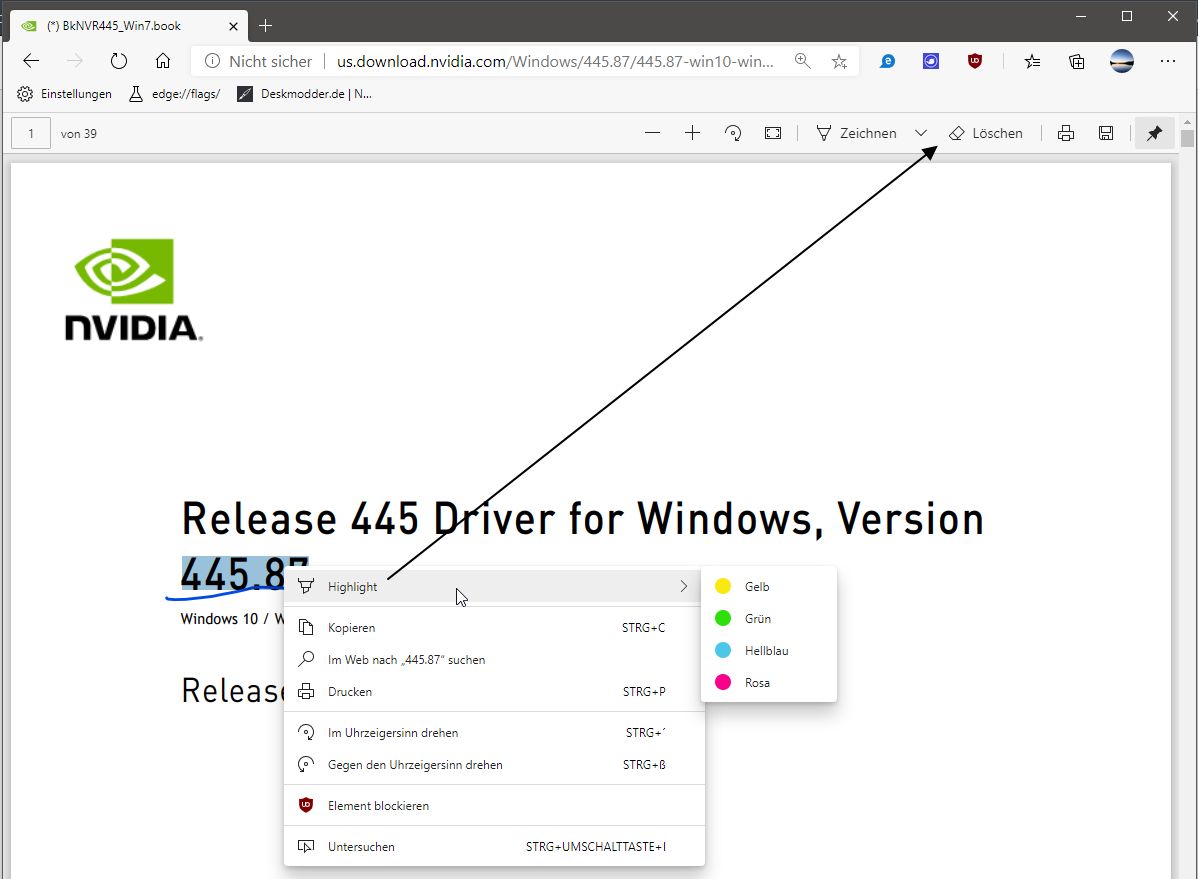The height and width of the screenshot is (879, 1198).
Task: Pick Grün highlight color
Action: [x=769, y=618]
